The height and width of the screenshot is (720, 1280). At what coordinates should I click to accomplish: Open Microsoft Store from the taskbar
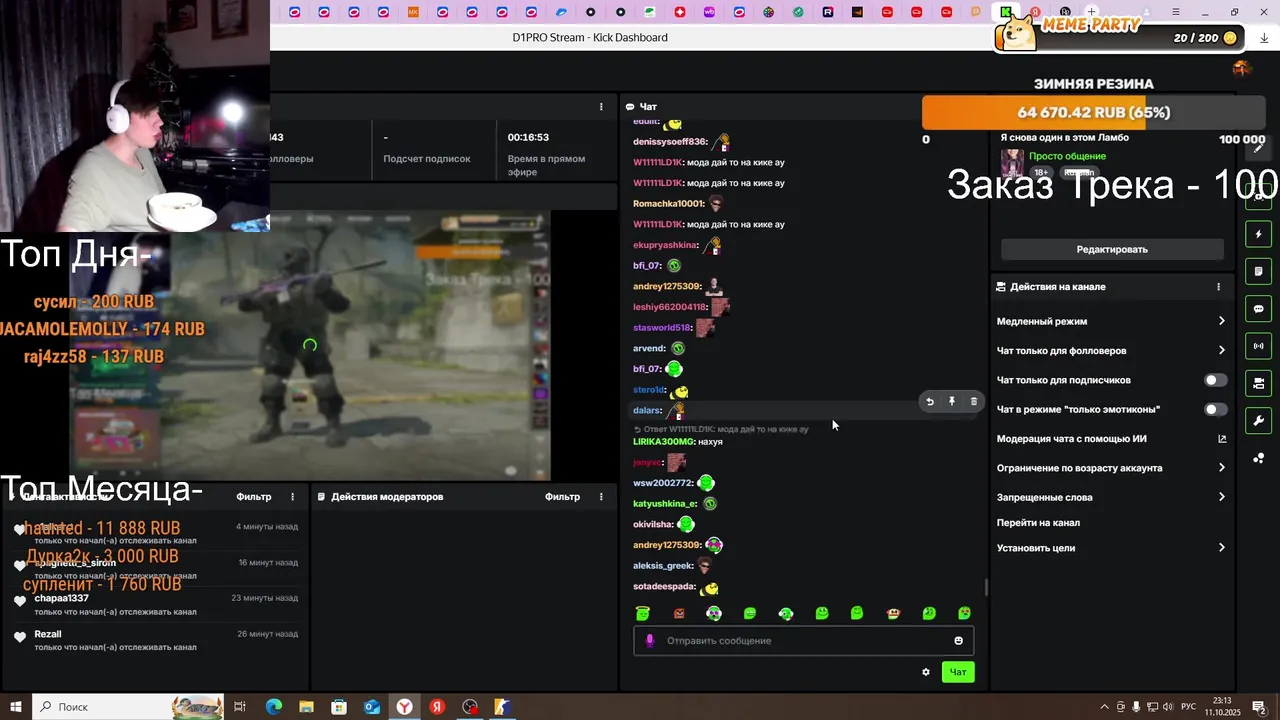(x=339, y=707)
